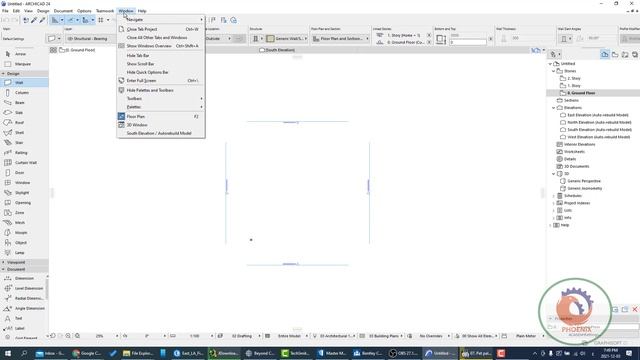This screenshot has width=640, height=360.
Task: Choose Close All Other Tabs and Windows
Action: [x=161, y=38]
